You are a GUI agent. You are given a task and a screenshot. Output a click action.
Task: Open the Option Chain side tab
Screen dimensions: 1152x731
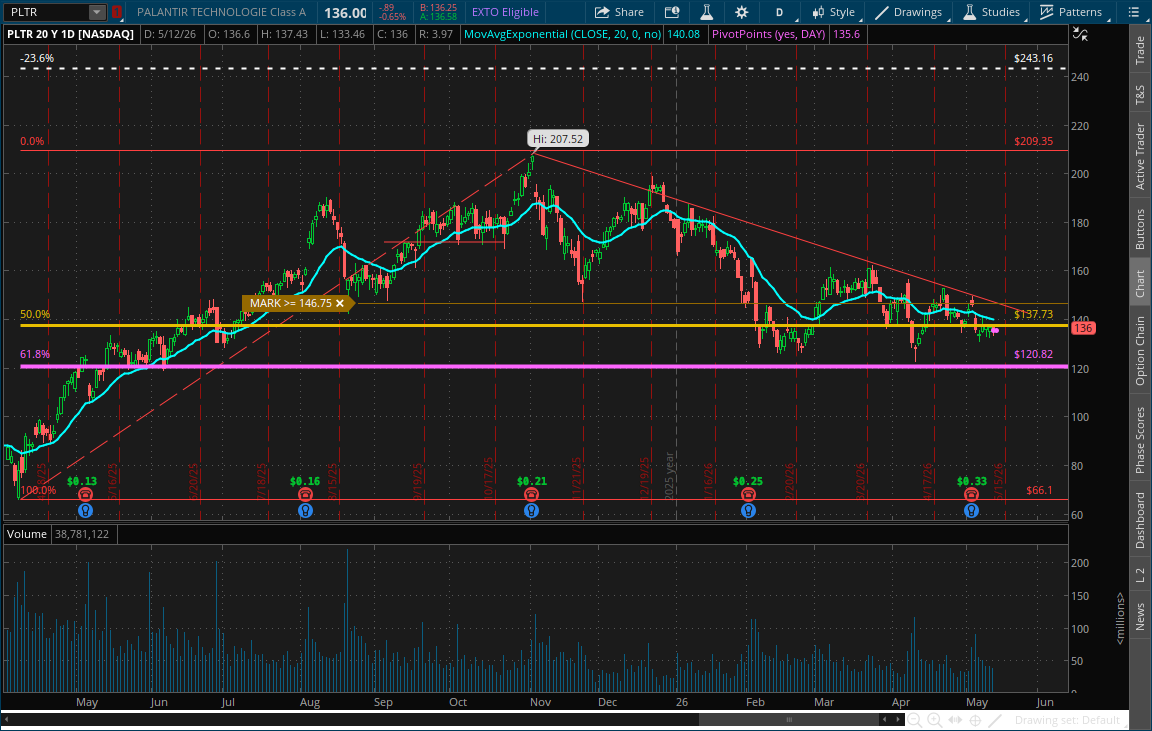pyautogui.click(x=1140, y=350)
